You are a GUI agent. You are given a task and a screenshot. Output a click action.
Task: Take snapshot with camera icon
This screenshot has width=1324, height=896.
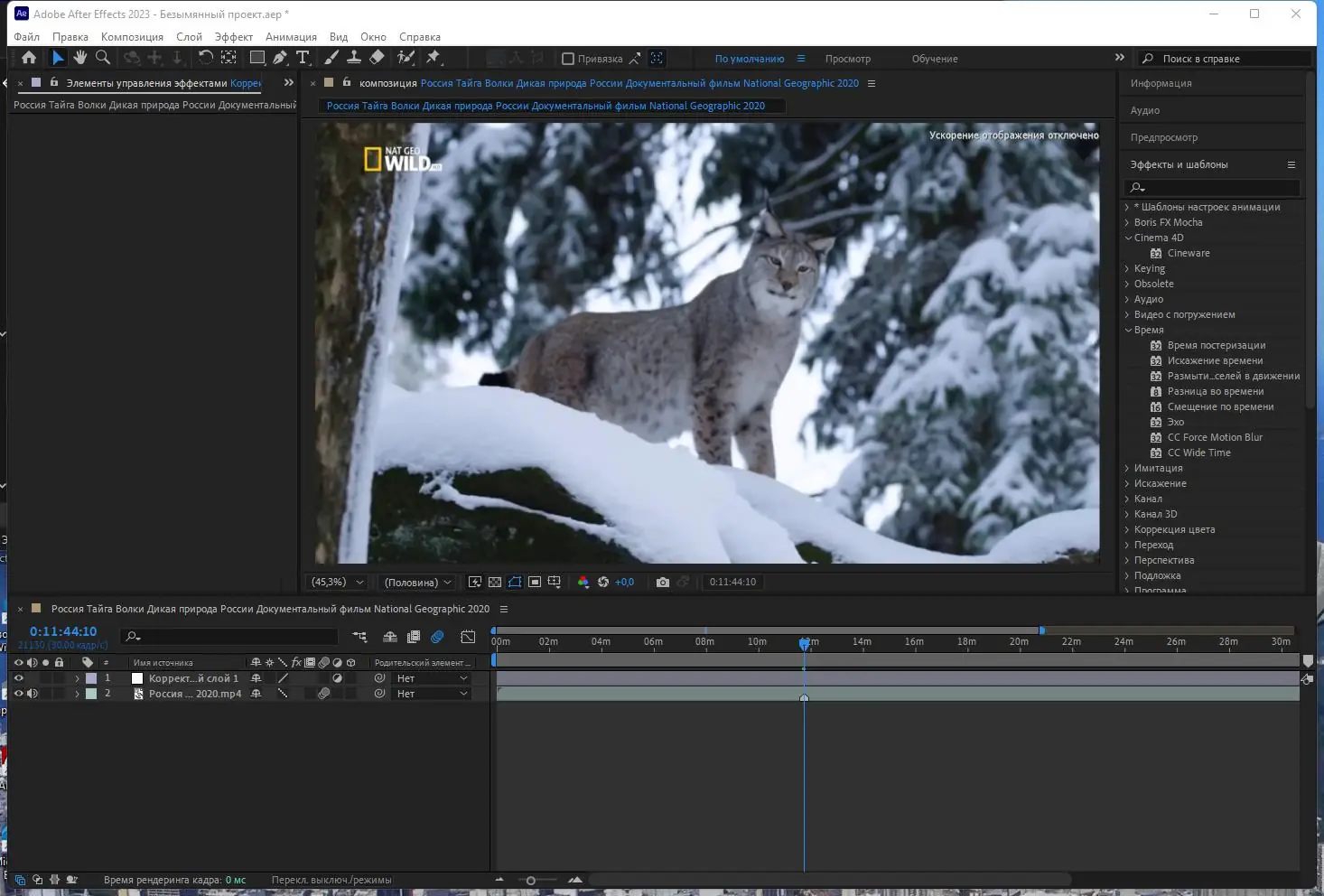click(x=663, y=583)
